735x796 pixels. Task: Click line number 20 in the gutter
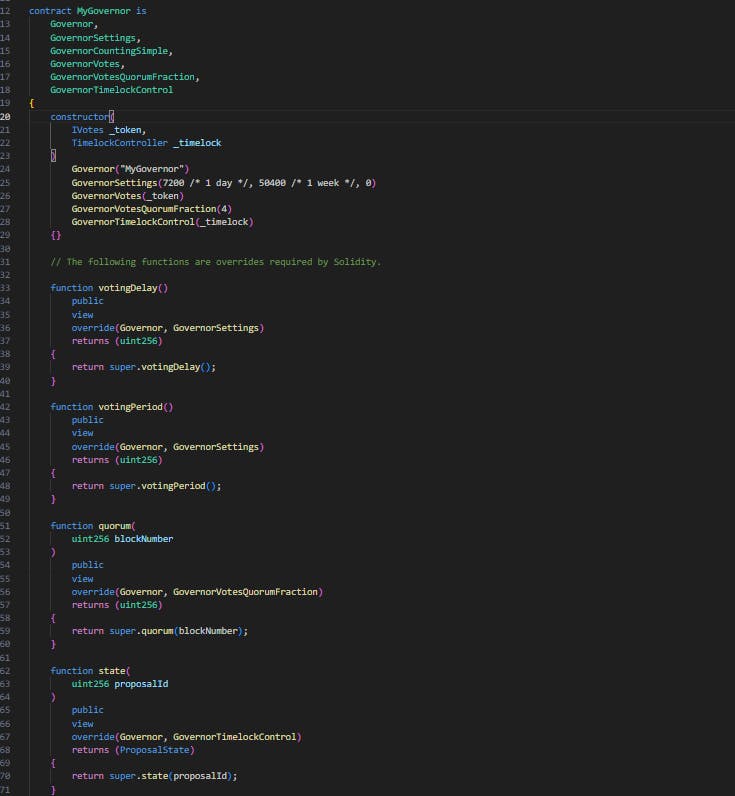(6, 116)
